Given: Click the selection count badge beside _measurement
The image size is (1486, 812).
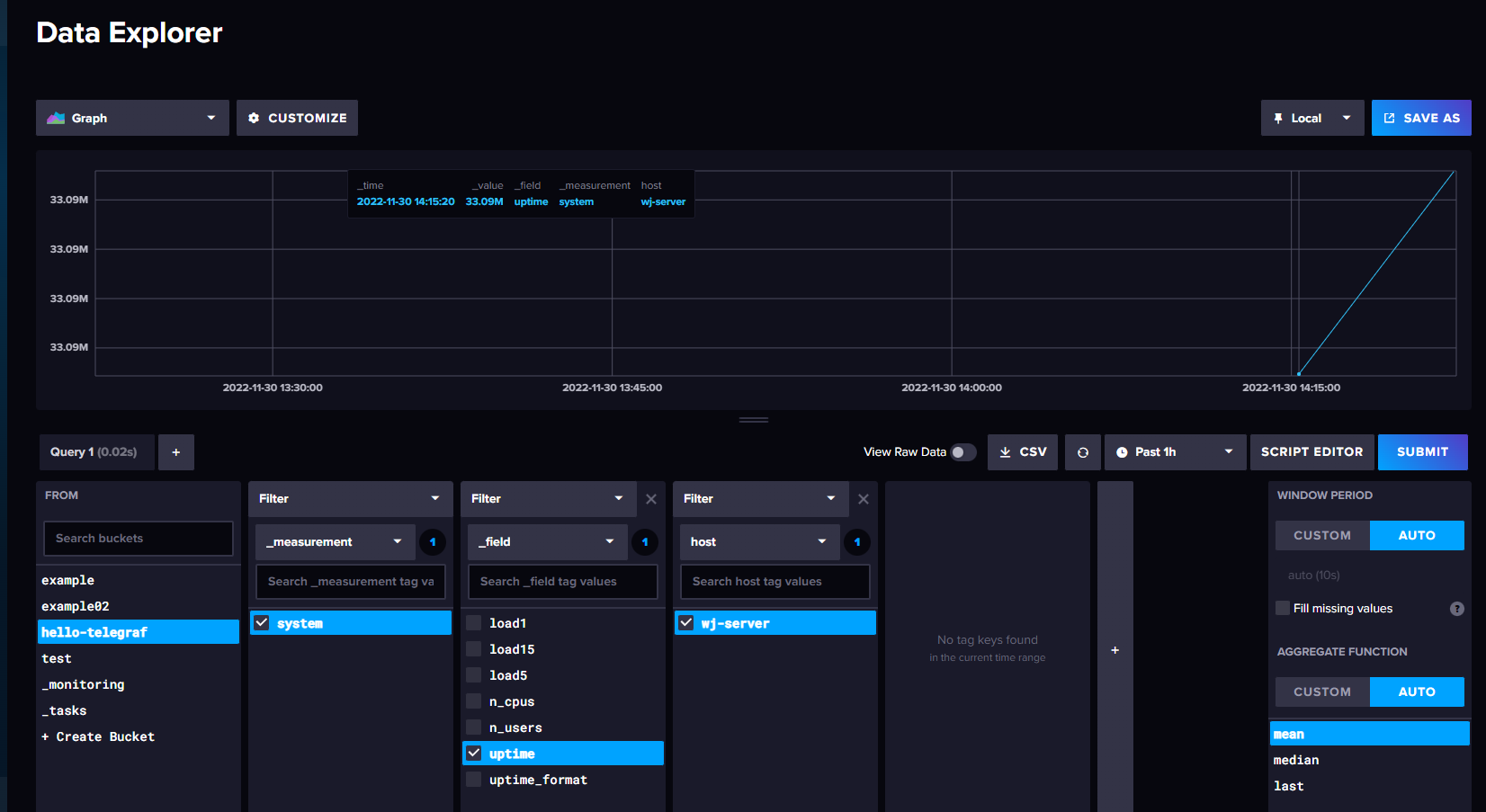Looking at the screenshot, I should click(x=433, y=542).
